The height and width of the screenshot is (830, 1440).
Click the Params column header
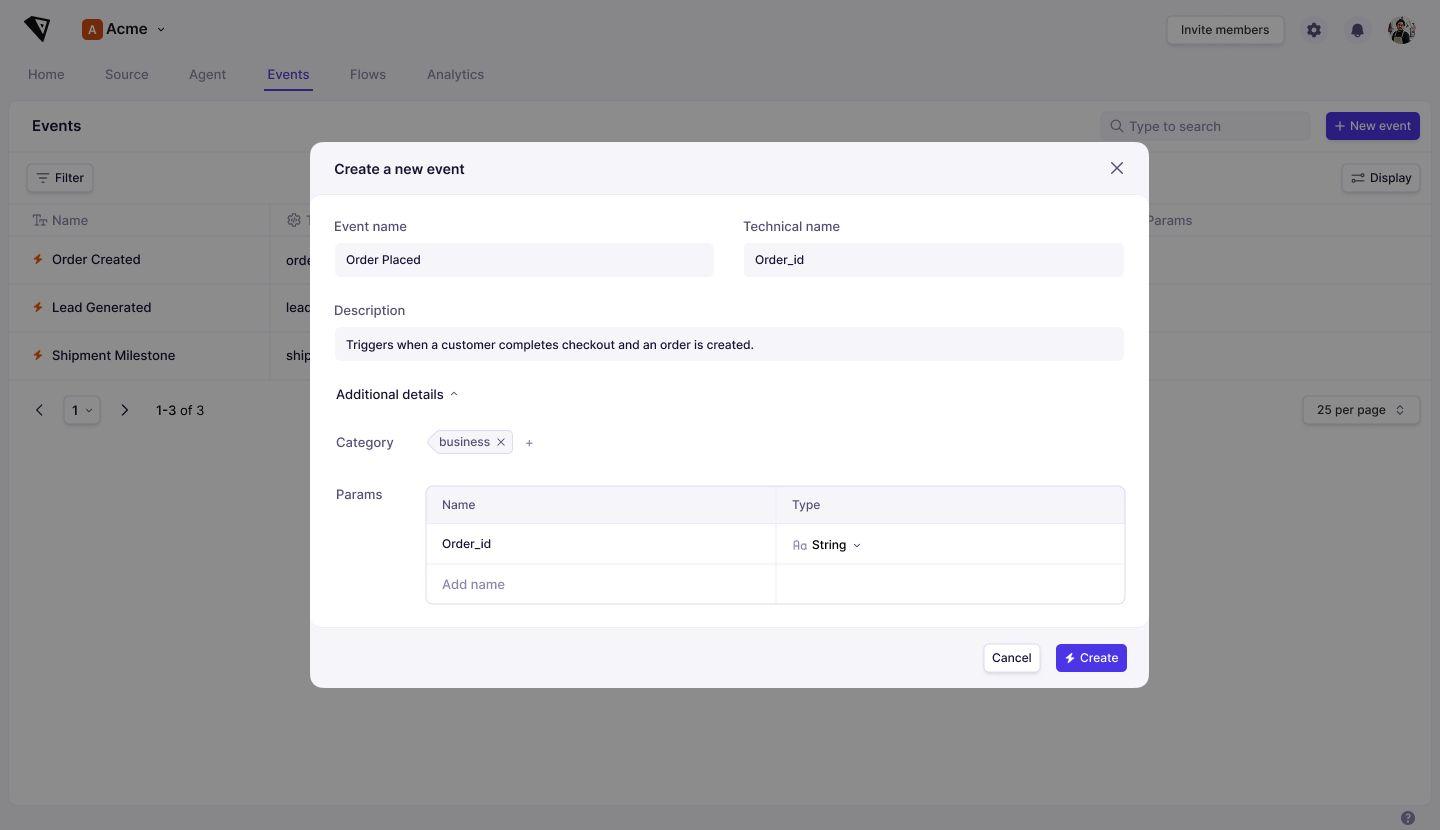pos(1170,220)
